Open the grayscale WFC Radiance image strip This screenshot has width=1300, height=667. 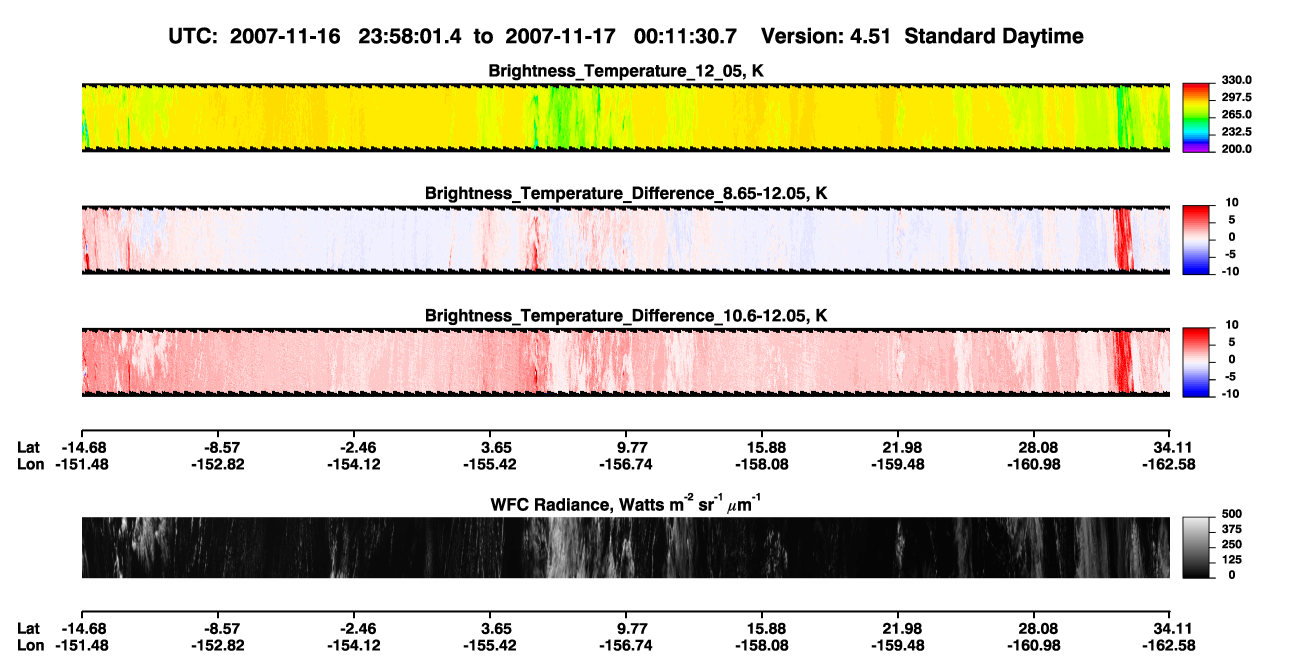(x=625, y=547)
